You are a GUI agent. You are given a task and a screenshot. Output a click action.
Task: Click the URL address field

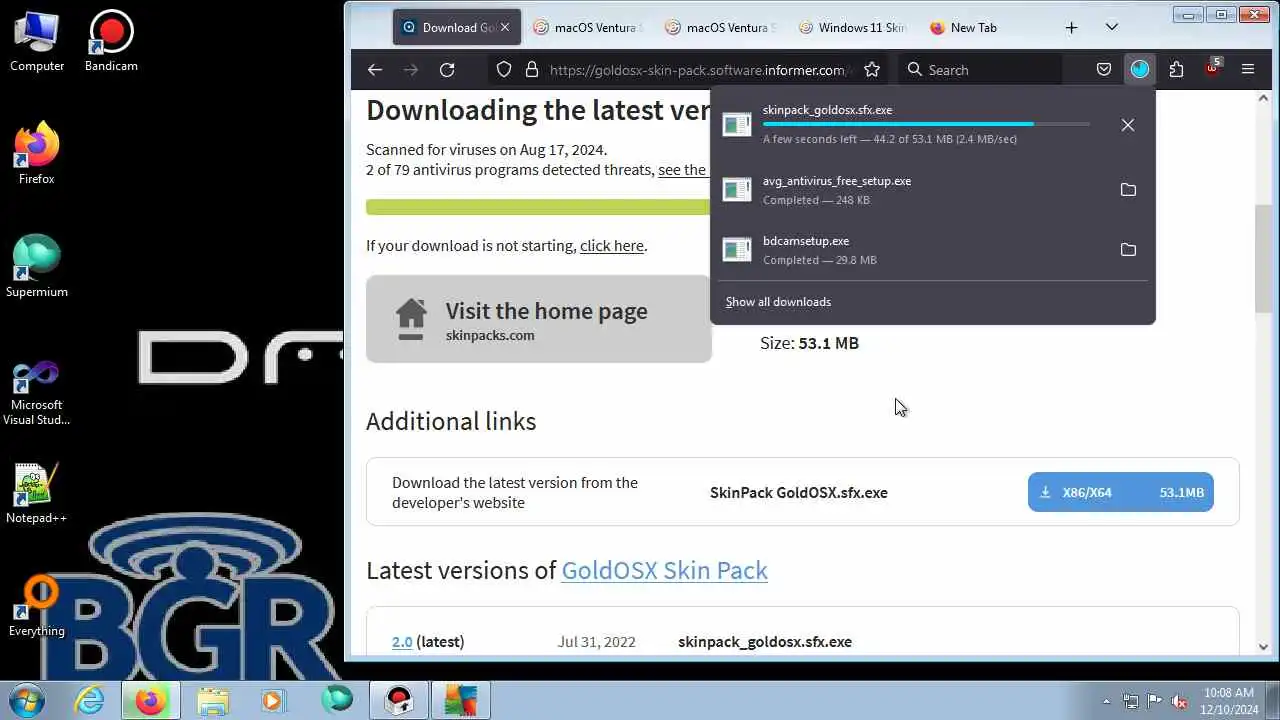pyautogui.click(x=697, y=70)
